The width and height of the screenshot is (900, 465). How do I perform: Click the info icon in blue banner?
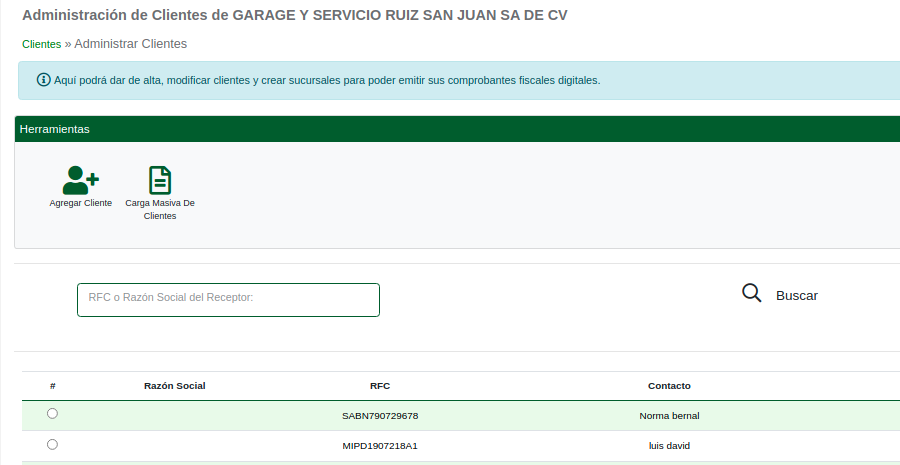43,80
